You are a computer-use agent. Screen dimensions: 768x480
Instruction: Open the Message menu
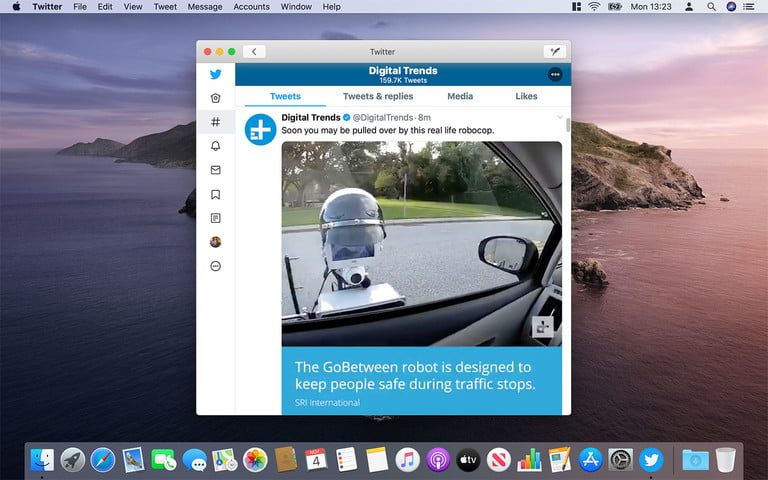[x=205, y=7]
